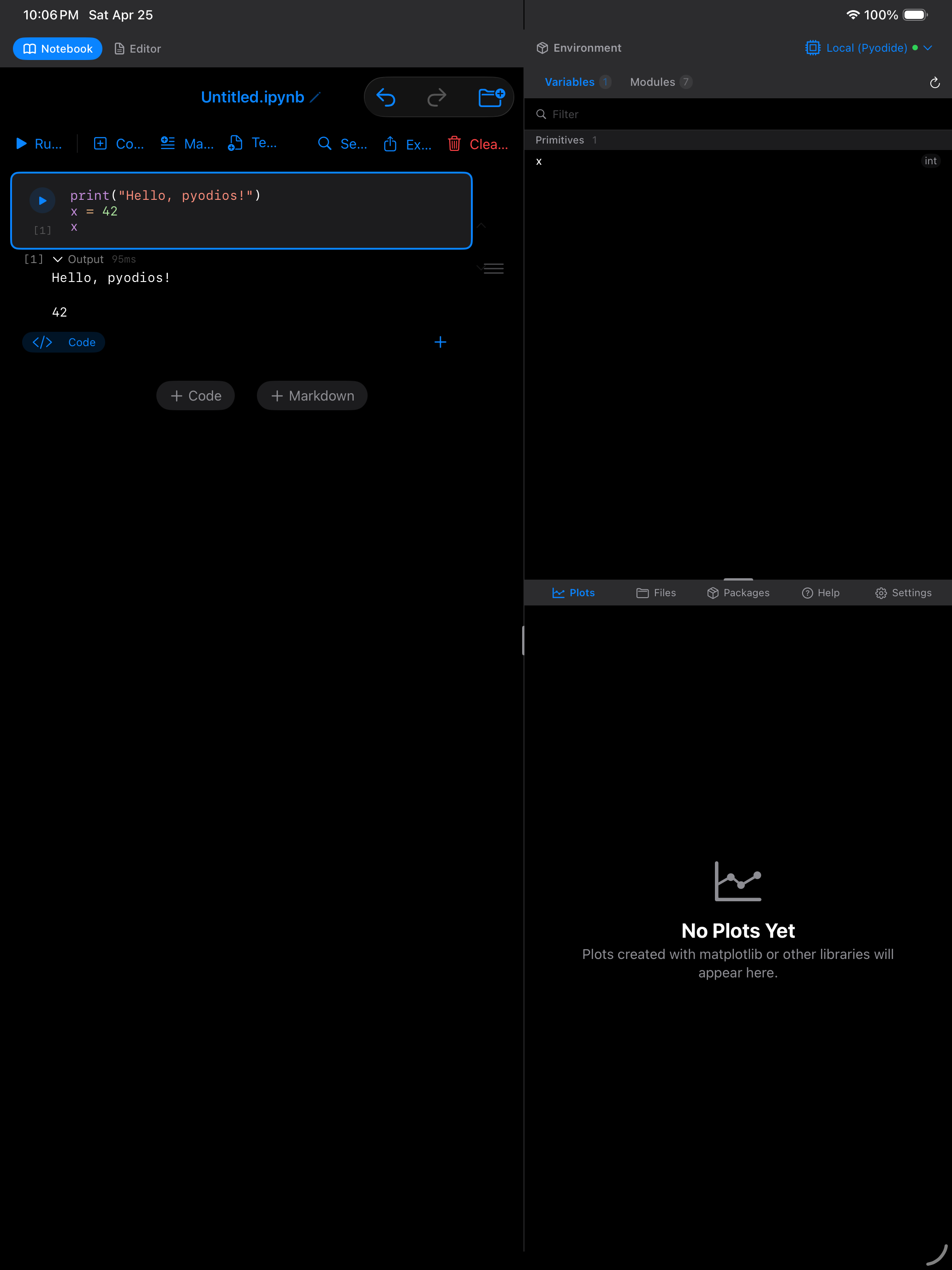952x1270 pixels.
Task: Clear outputs with red trash item
Action: (x=478, y=144)
